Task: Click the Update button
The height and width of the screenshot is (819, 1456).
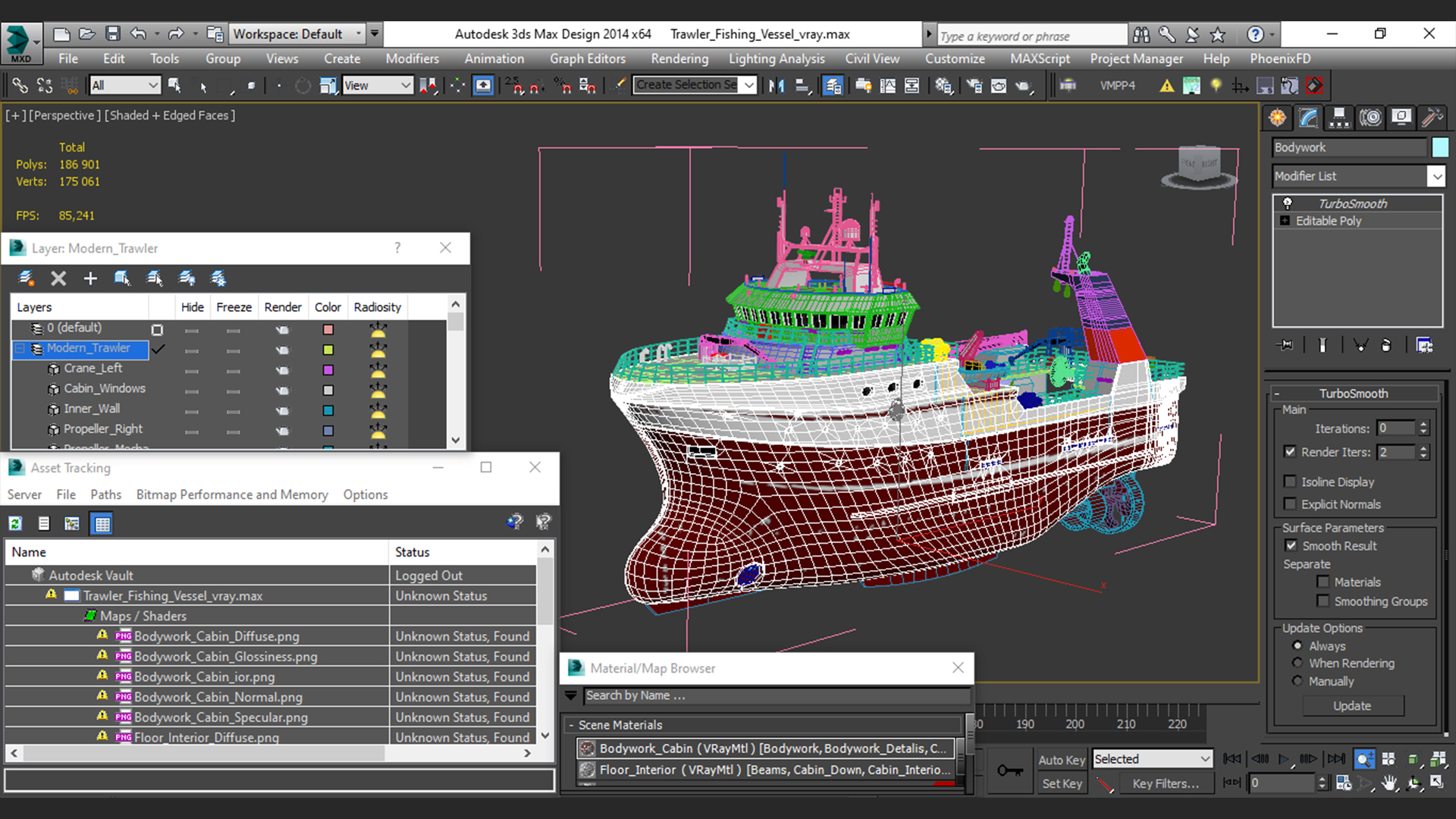Action: coord(1353,706)
